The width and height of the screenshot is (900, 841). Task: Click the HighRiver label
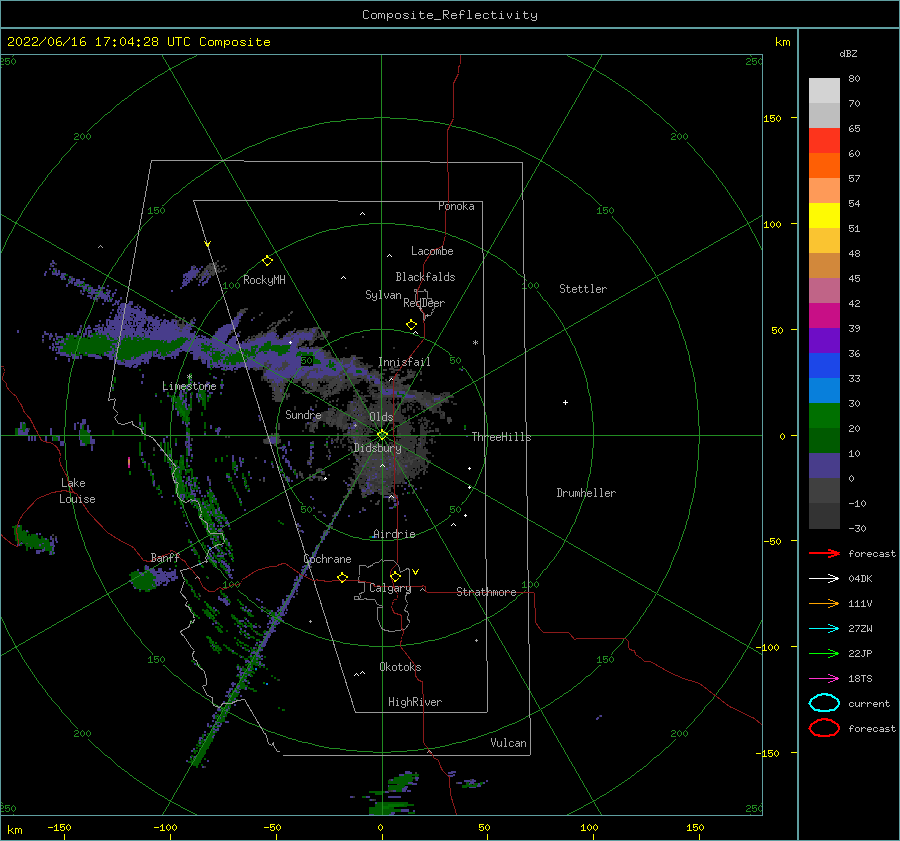point(415,702)
